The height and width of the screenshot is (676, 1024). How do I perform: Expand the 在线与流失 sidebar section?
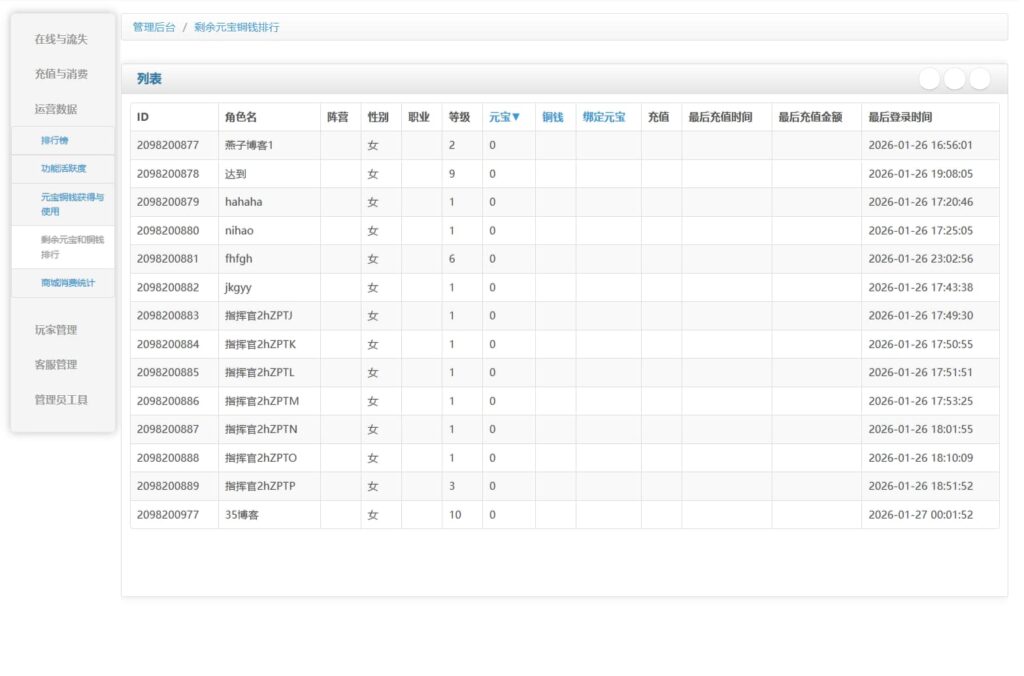point(61,39)
